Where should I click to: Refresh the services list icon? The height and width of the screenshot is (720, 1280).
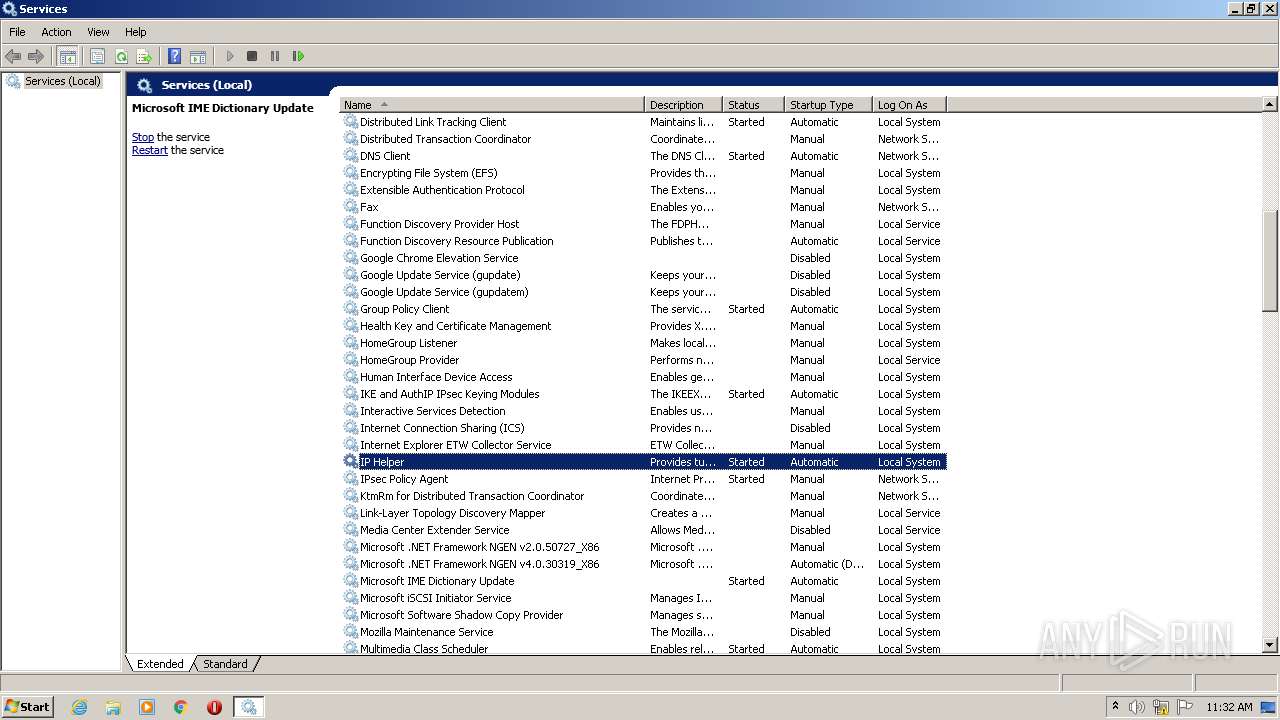tap(121, 57)
